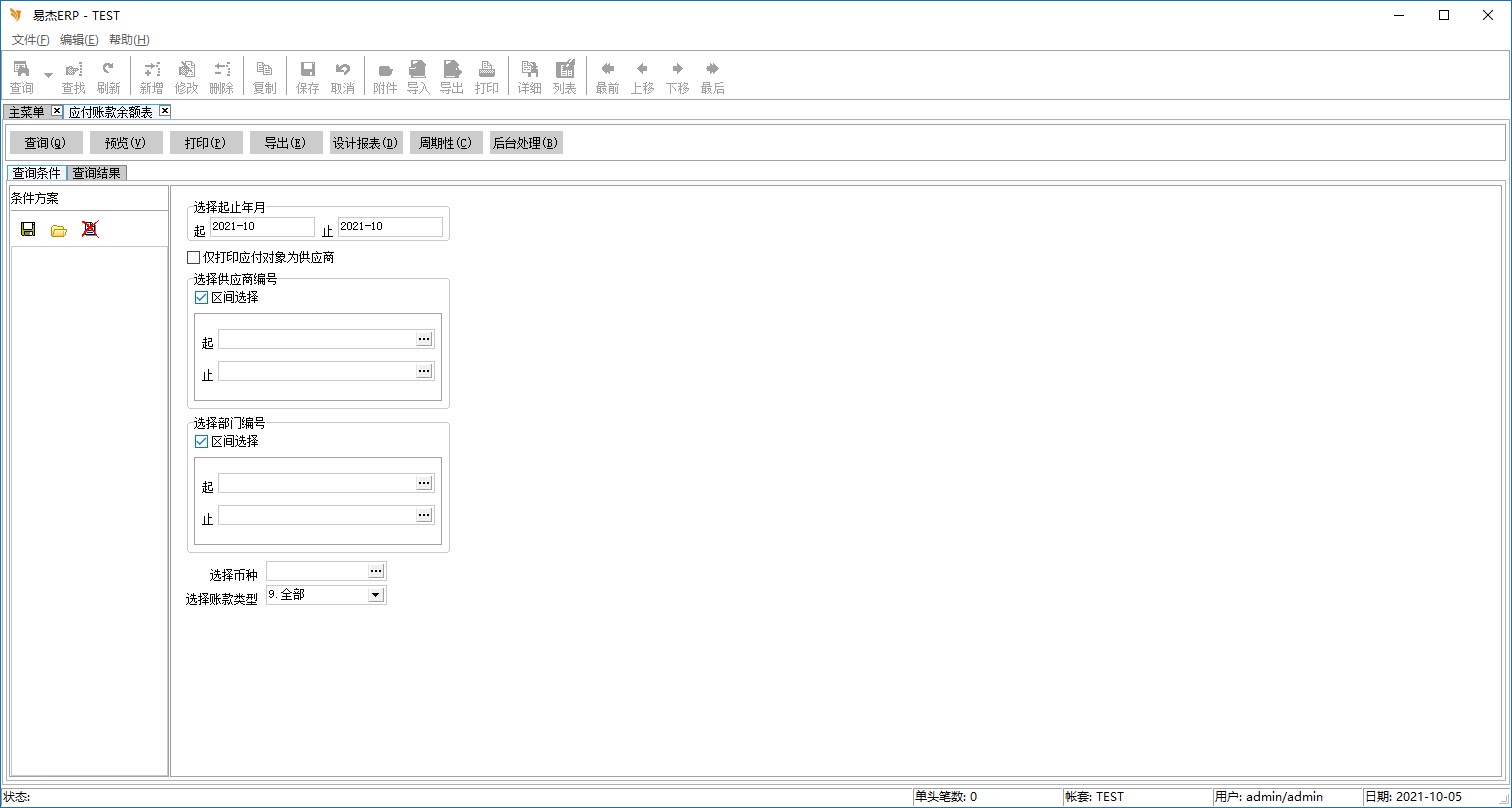Enable 仅打印应付对象为供应商 checkbox
The image size is (1512, 808).
(194, 258)
